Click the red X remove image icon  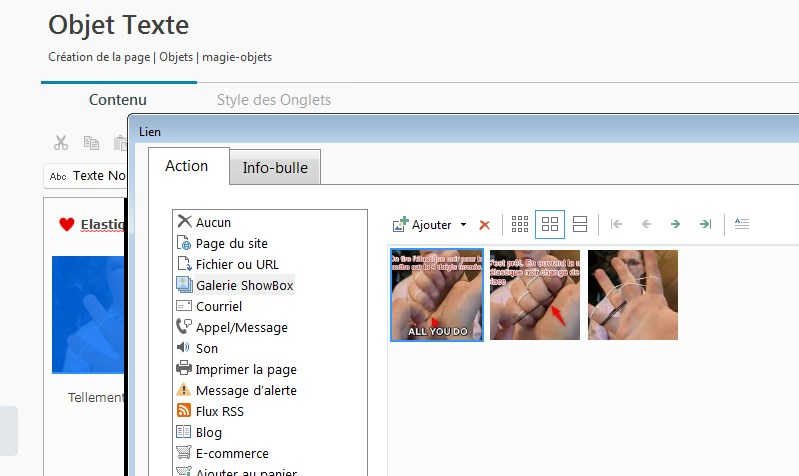click(x=485, y=225)
